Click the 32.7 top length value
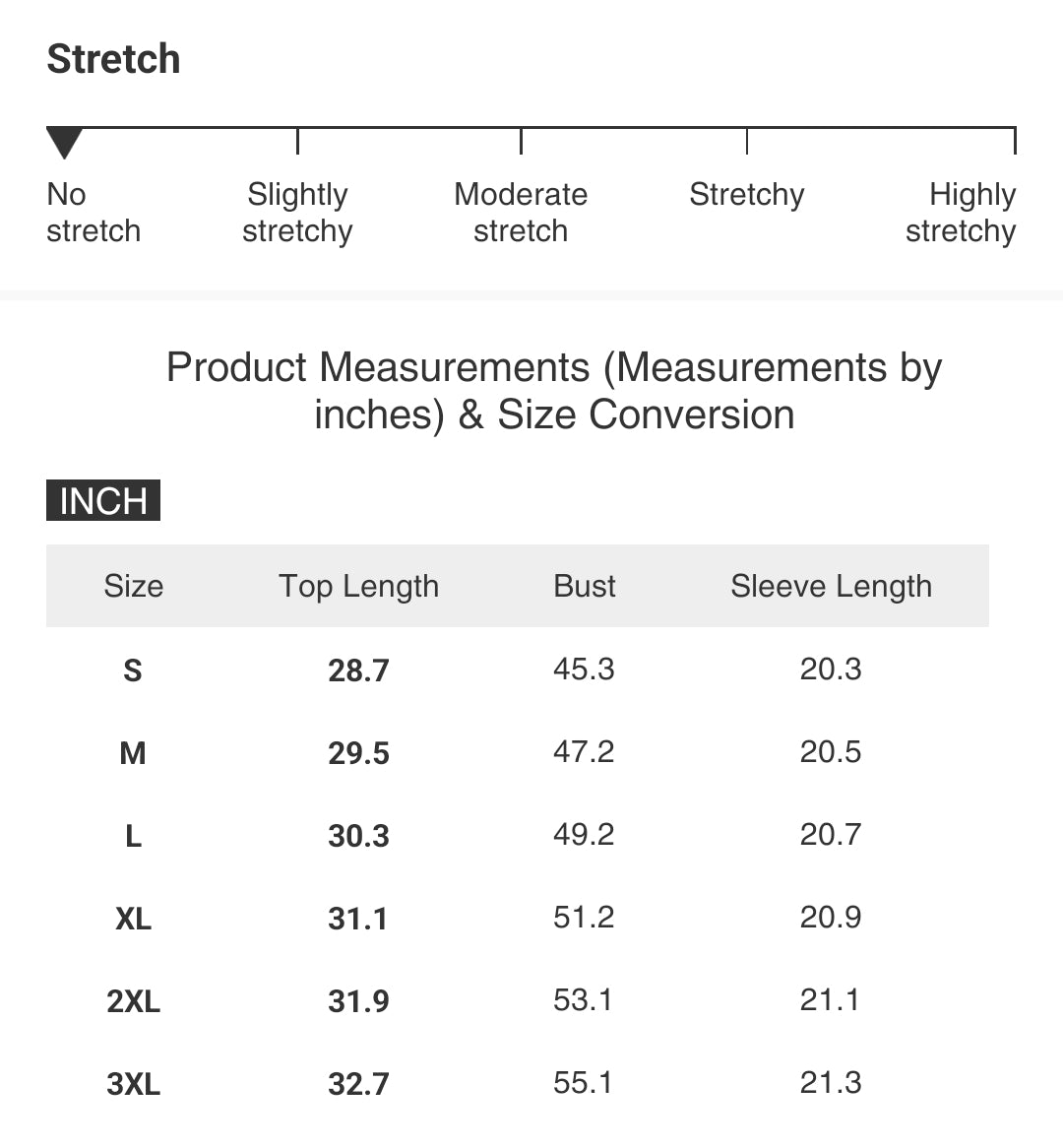The height and width of the screenshot is (1148, 1063). point(358,1084)
